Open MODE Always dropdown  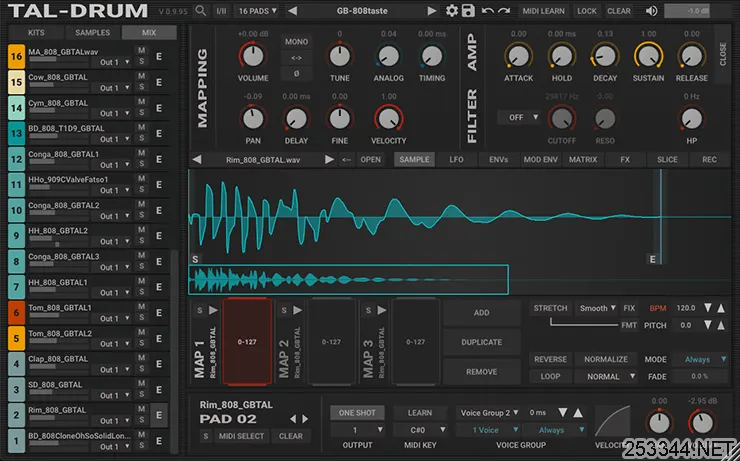pos(700,359)
